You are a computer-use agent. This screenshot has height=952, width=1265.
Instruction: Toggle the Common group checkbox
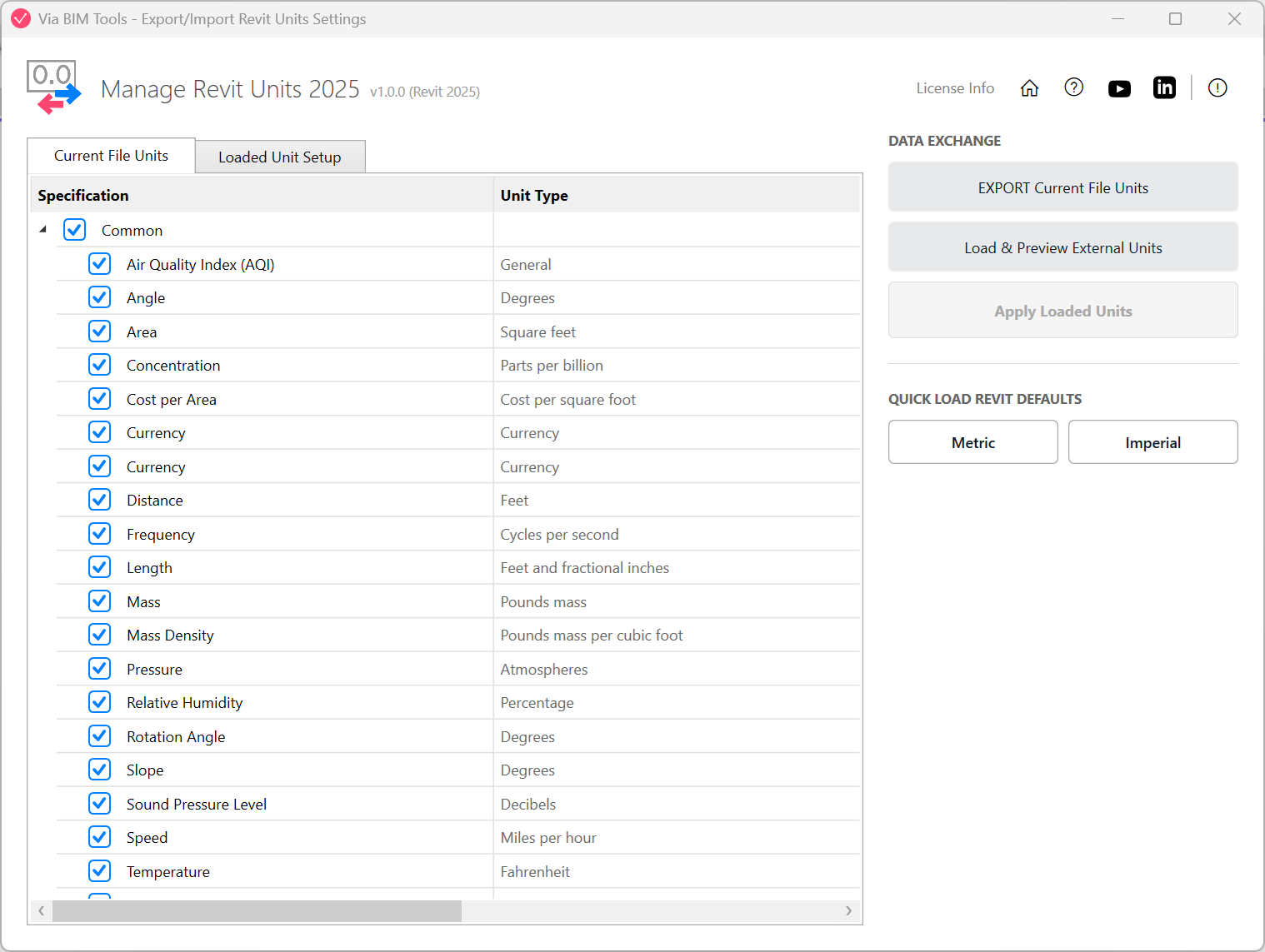[x=74, y=230]
